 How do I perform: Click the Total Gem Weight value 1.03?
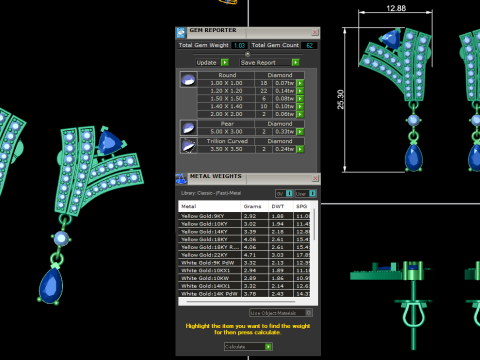239,45
